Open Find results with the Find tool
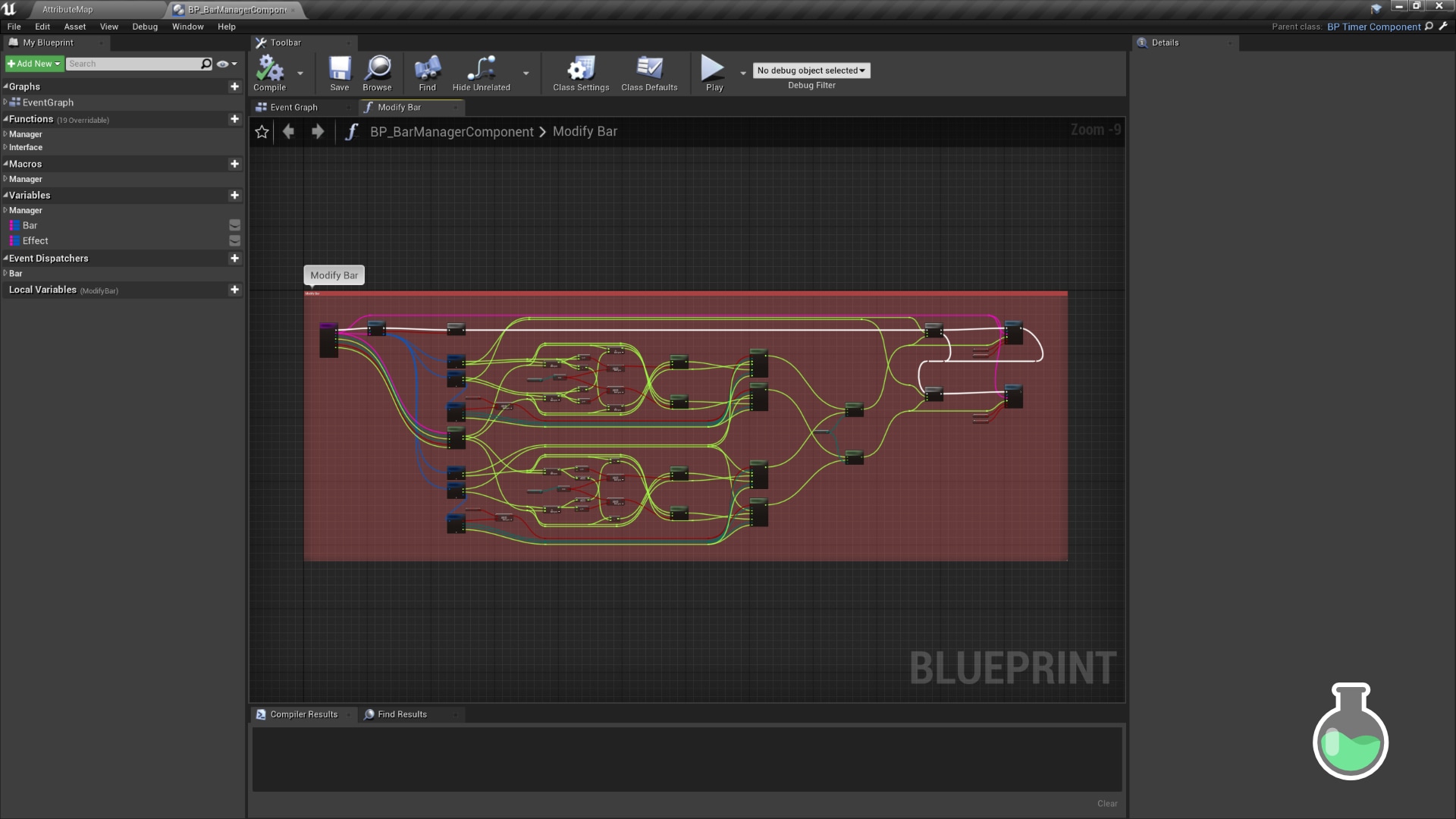 click(427, 72)
